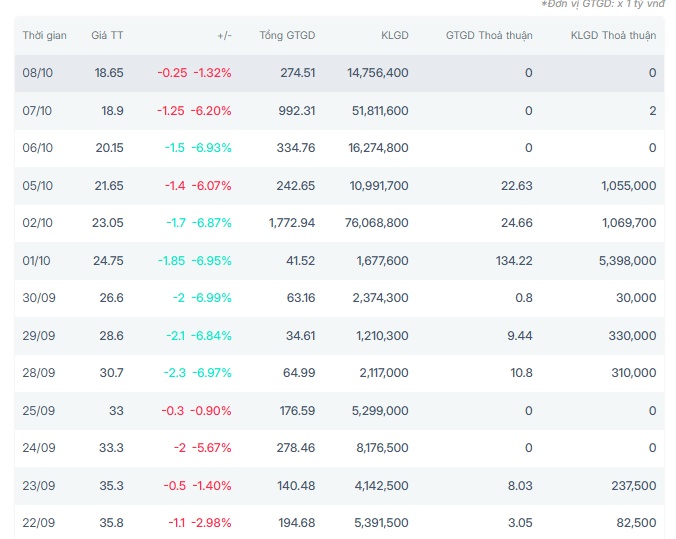The image size is (676, 539).
Task: Click the -6.93% change value
Action: pyautogui.click(x=211, y=148)
